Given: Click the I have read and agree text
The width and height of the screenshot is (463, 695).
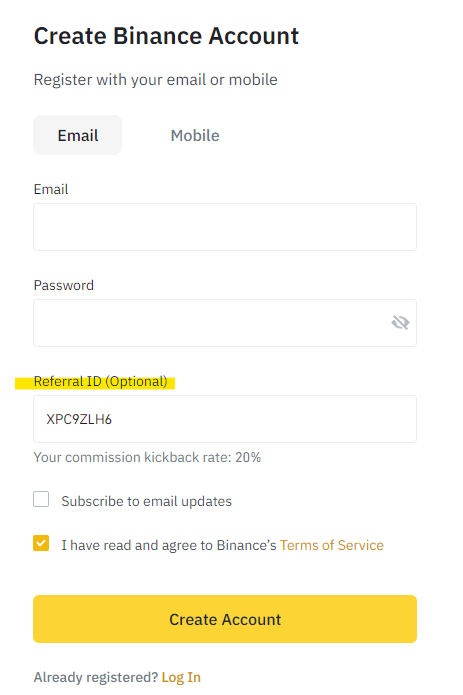Looking at the screenshot, I should 169,545.
